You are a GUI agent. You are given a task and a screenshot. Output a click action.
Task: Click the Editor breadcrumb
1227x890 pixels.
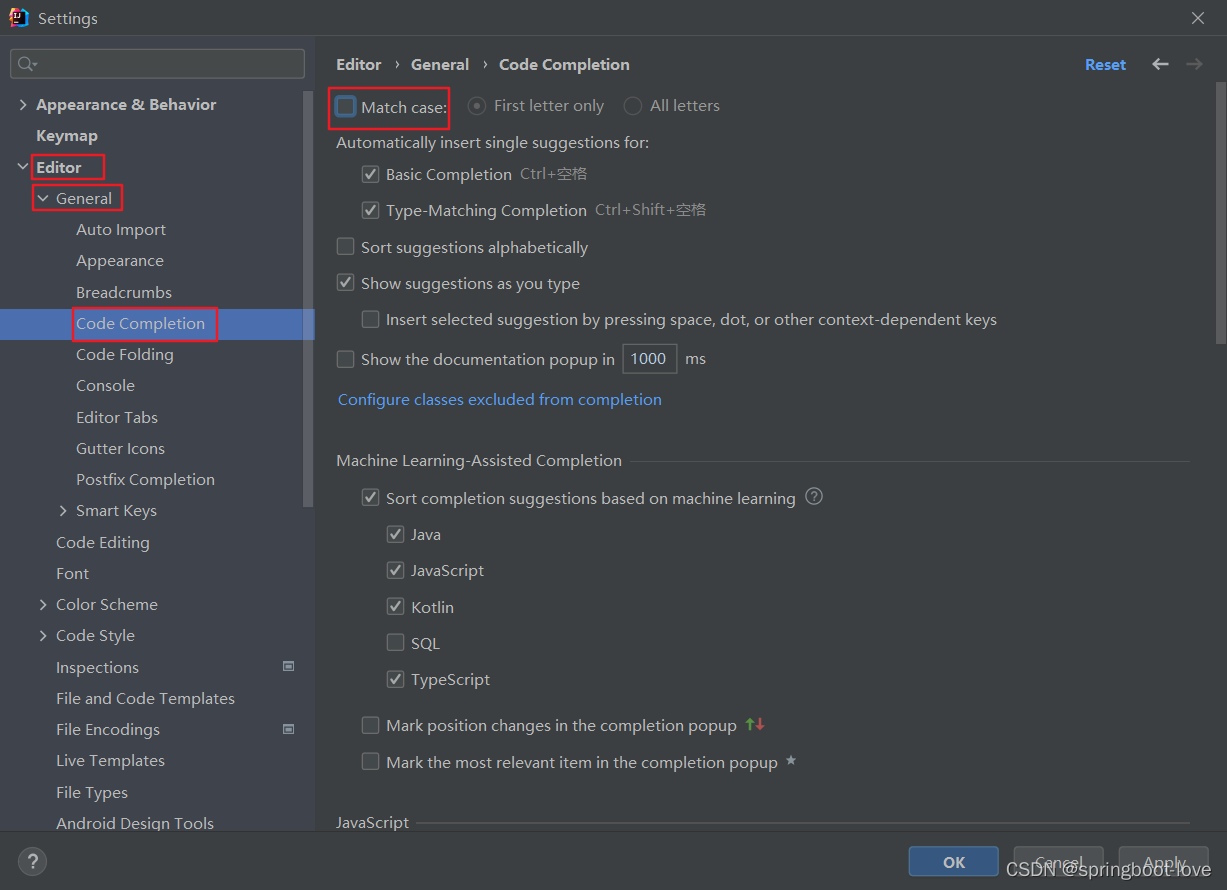[359, 64]
